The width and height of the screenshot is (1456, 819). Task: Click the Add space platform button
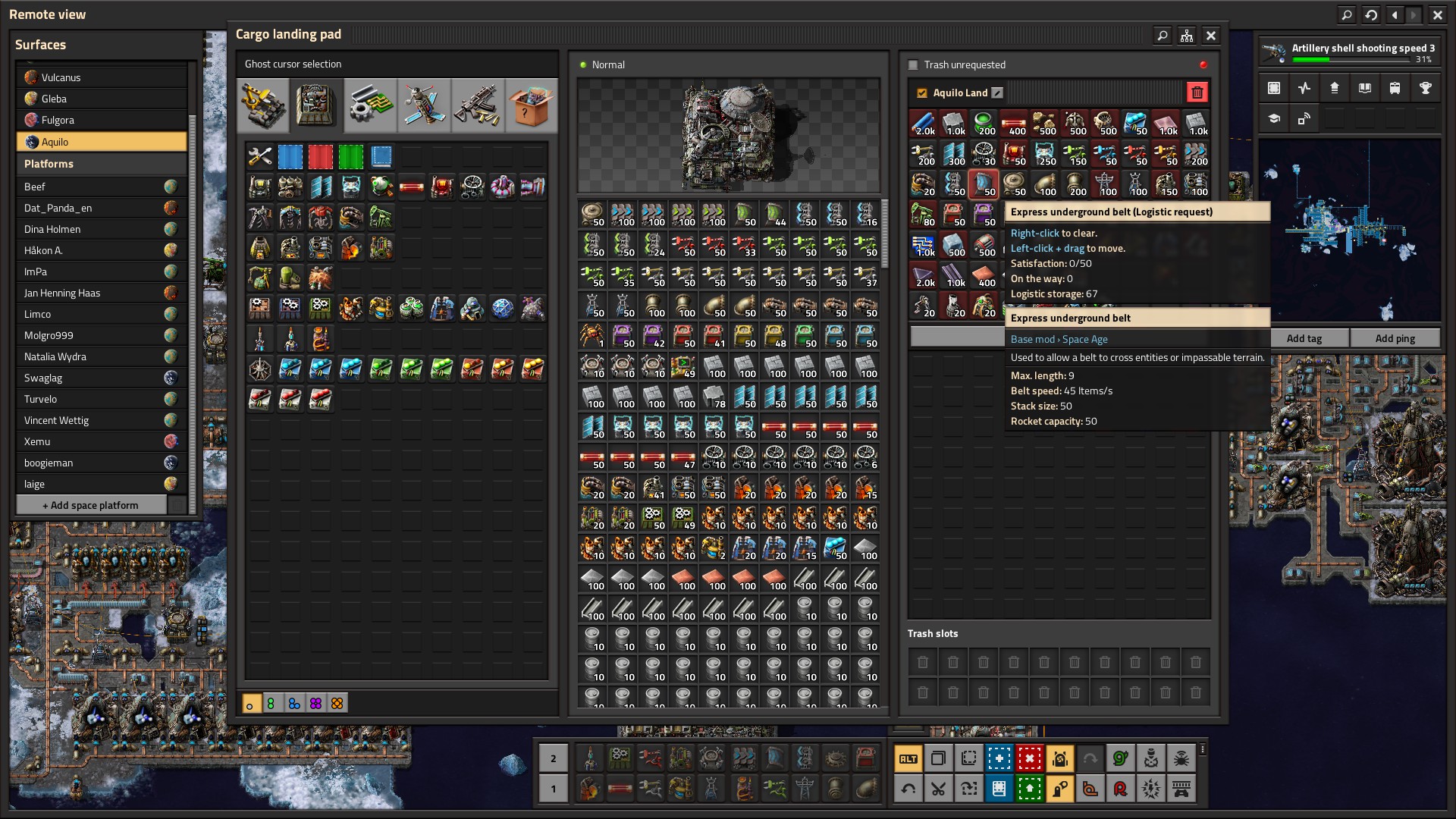coord(91,505)
